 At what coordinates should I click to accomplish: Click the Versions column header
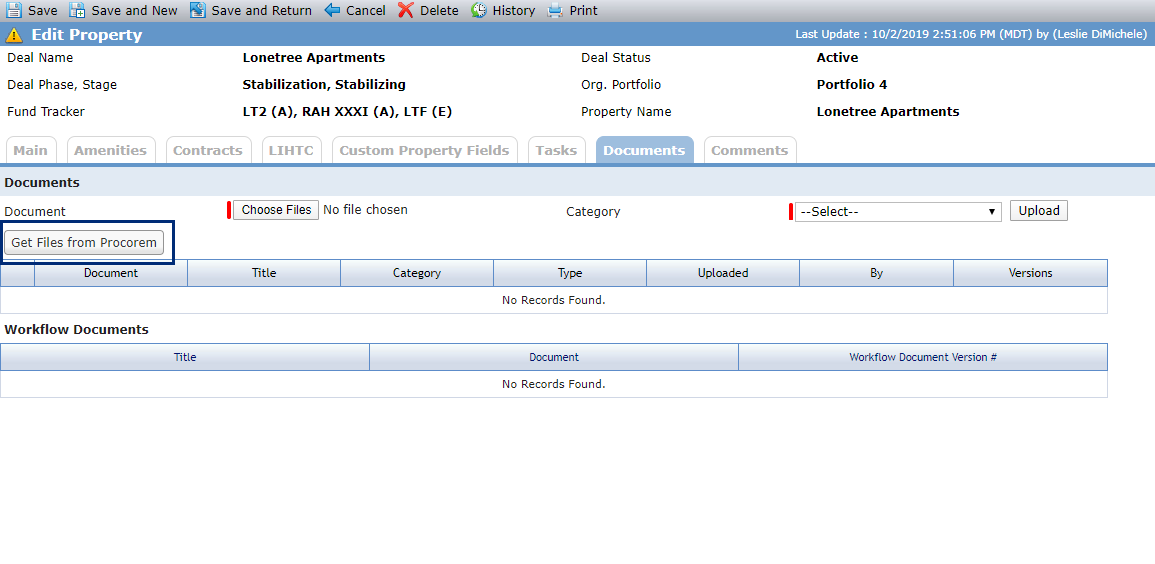1031,272
